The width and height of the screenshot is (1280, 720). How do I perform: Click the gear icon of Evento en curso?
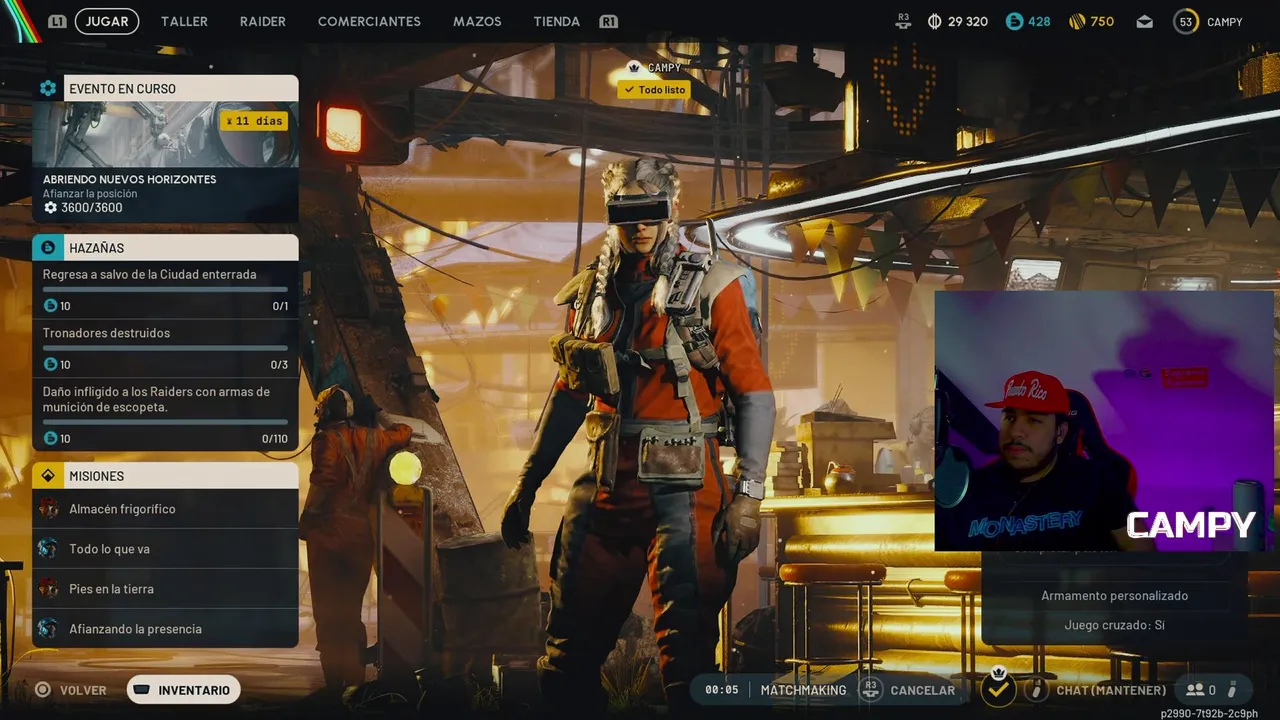[x=48, y=88]
